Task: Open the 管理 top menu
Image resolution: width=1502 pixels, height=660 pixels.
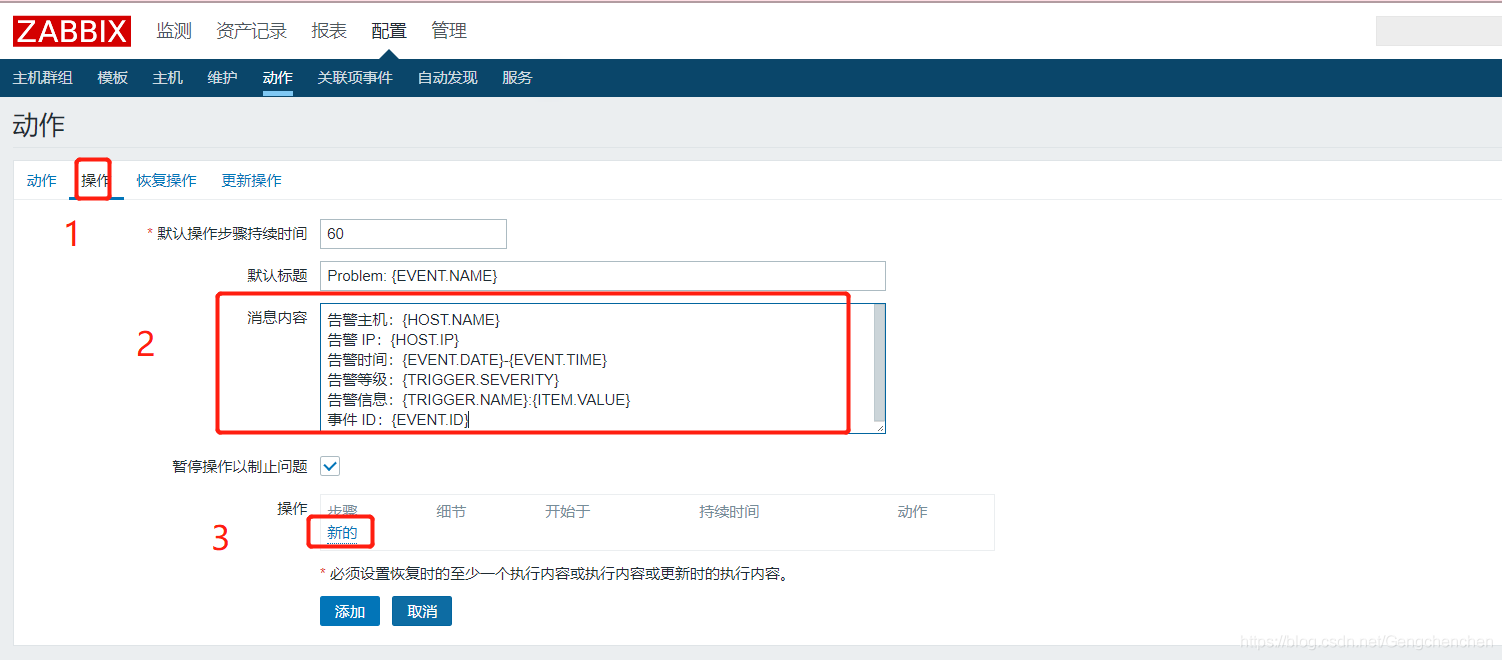Action: pyautogui.click(x=449, y=31)
